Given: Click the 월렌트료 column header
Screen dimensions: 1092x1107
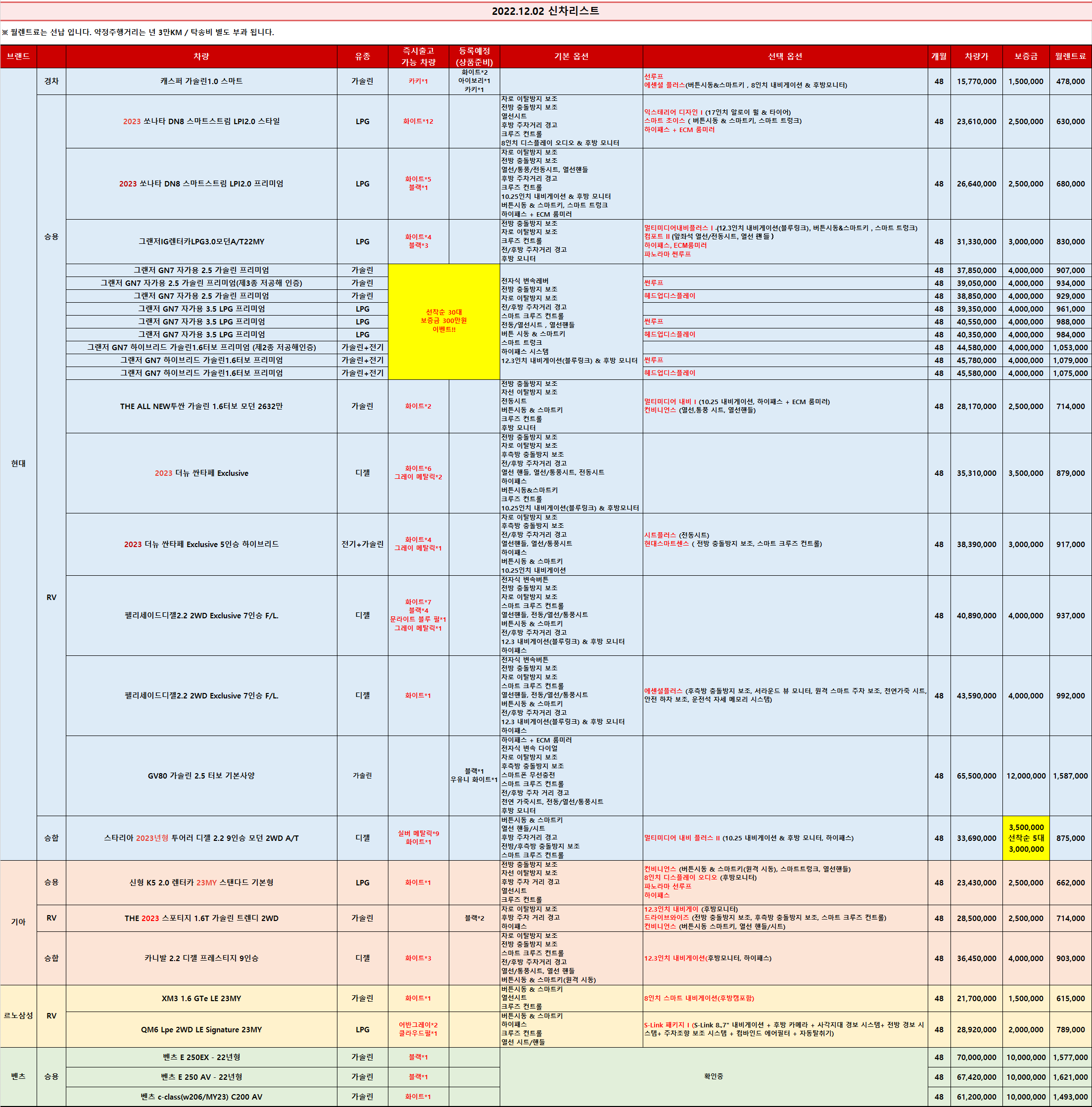Looking at the screenshot, I should 1070,56.
